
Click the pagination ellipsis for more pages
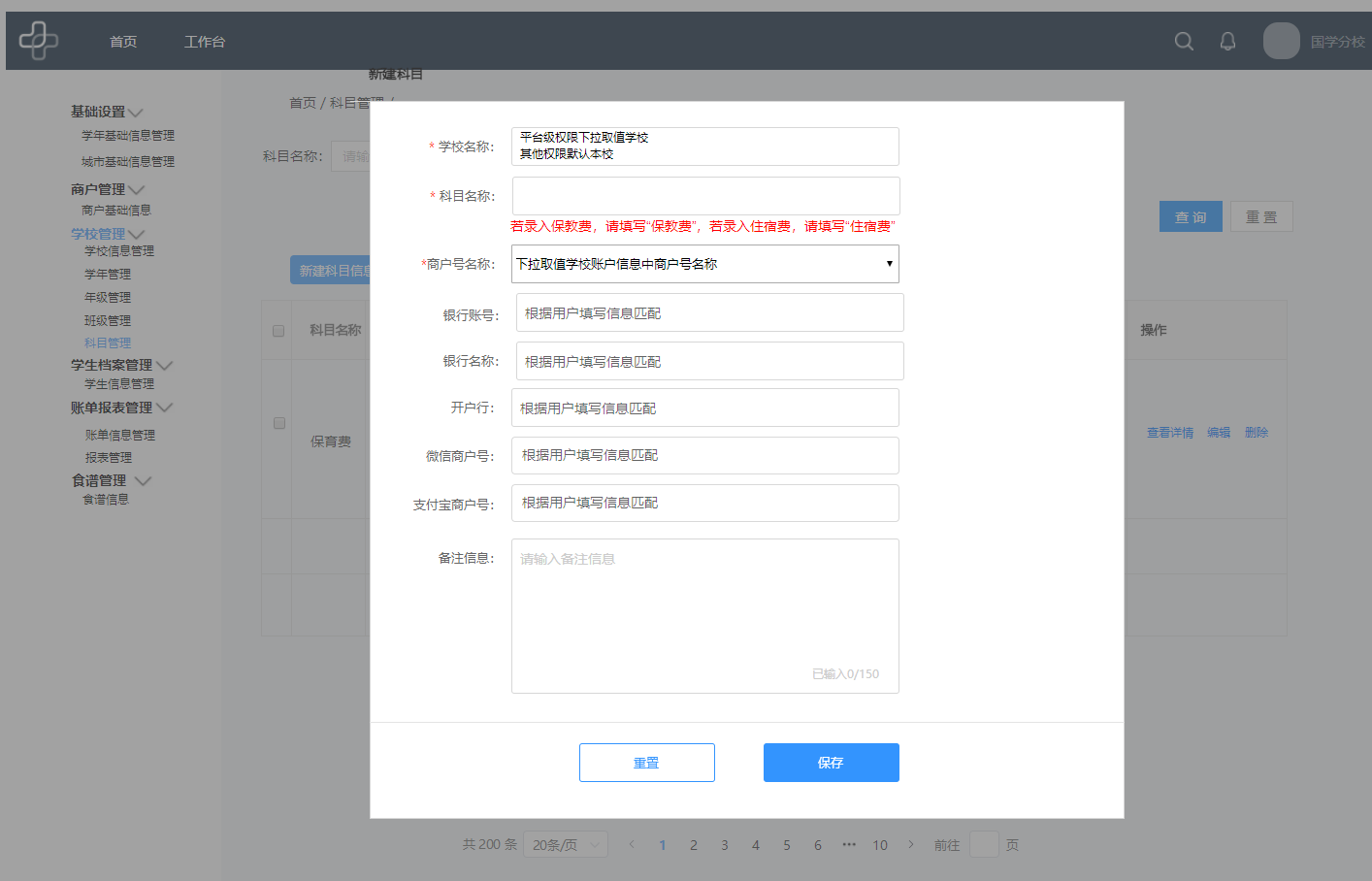[x=849, y=844]
